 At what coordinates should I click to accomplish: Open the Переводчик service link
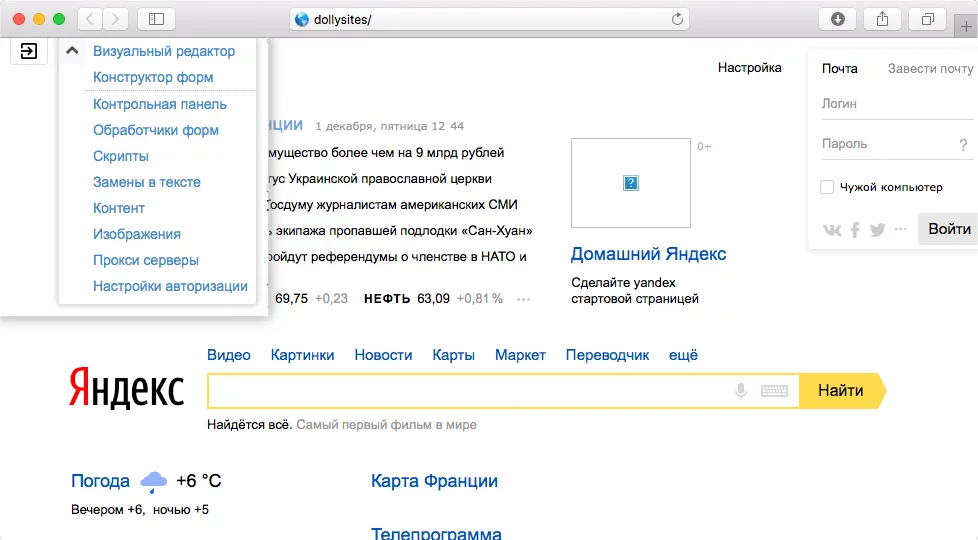(x=608, y=355)
